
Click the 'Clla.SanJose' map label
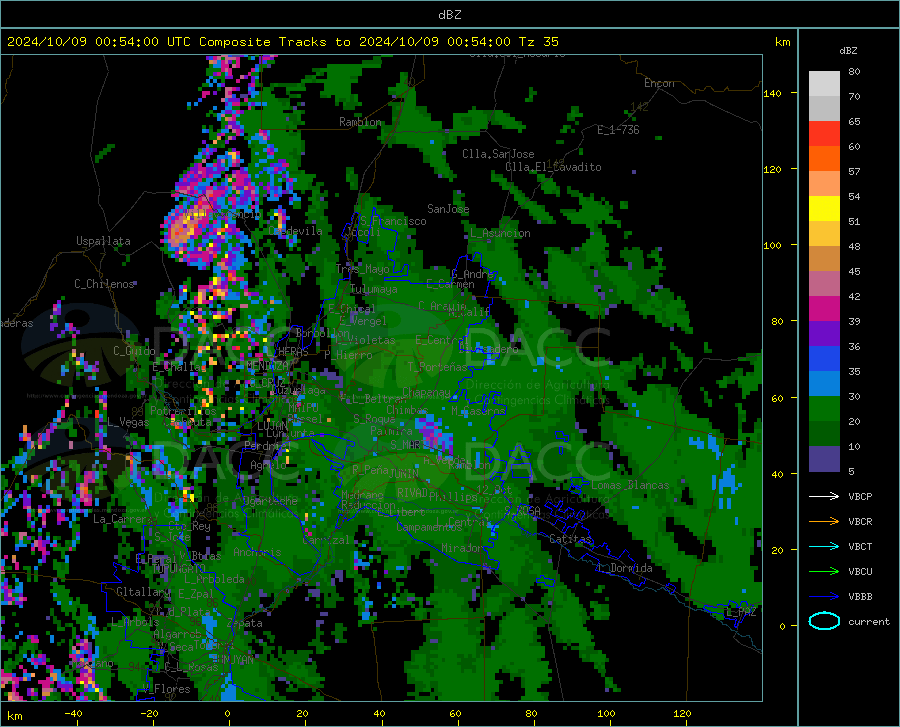(498, 154)
